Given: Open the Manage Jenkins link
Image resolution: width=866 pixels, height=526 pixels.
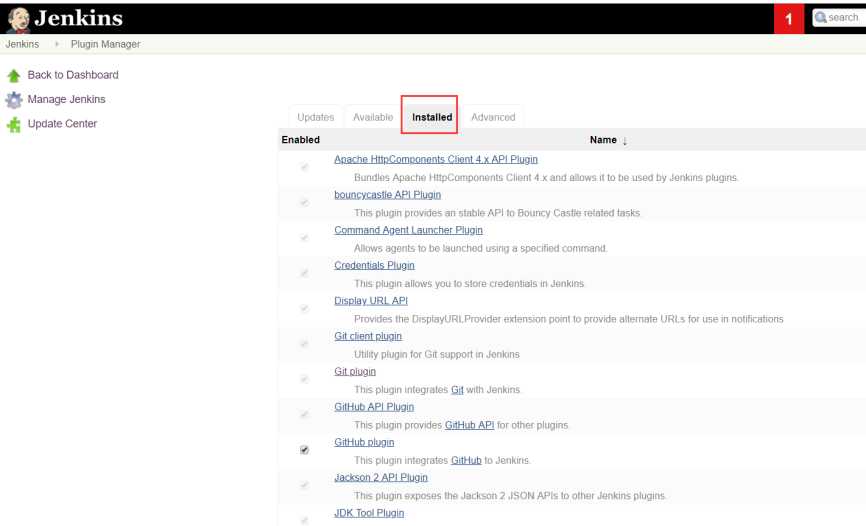Looking at the screenshot, I should click(x=66, y=99).
